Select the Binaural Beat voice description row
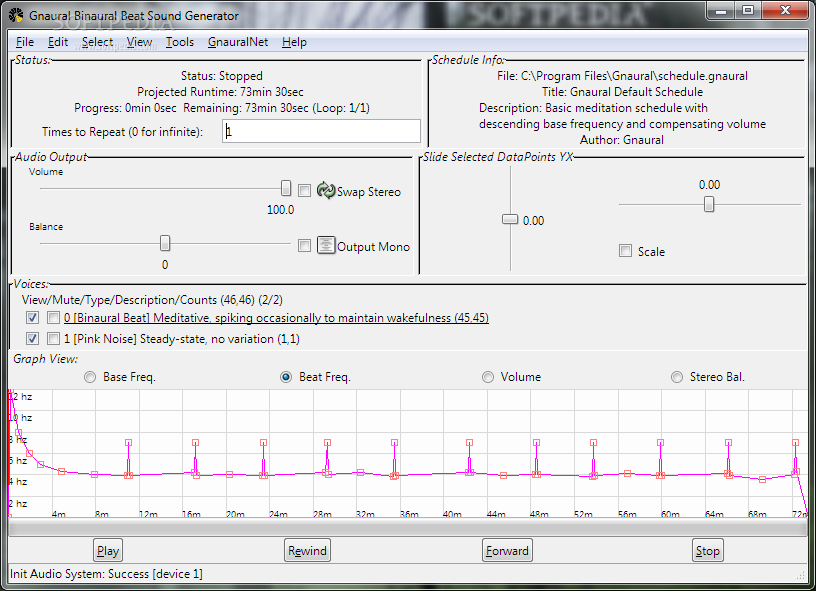Screen dimensions: 816x591 pyautogui.click(x=276, y=317)
